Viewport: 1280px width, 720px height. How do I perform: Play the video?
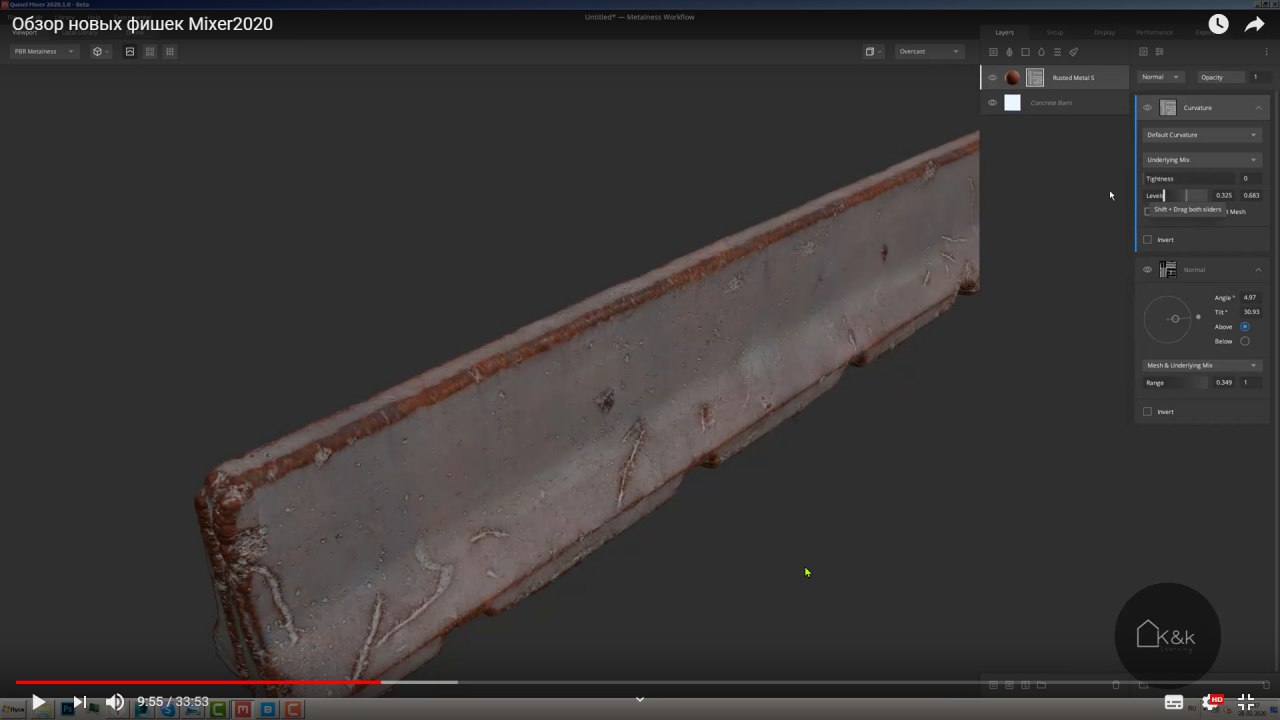pyautogui.click(x=37, y=702)
